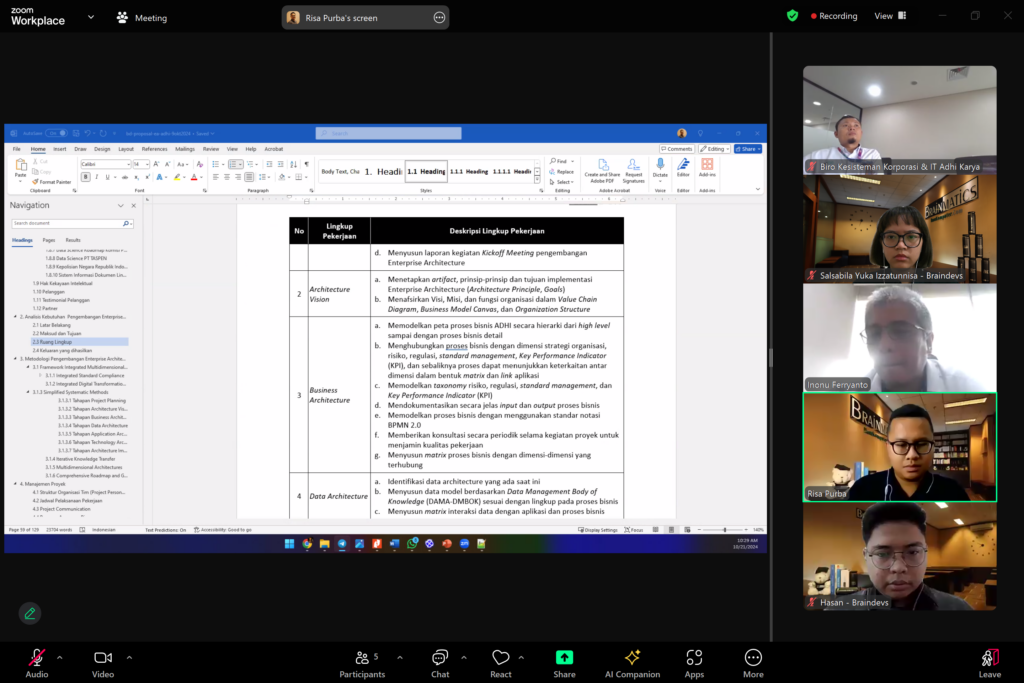
Task: Click the green encryption shield icon
Action: pos(792,16)
